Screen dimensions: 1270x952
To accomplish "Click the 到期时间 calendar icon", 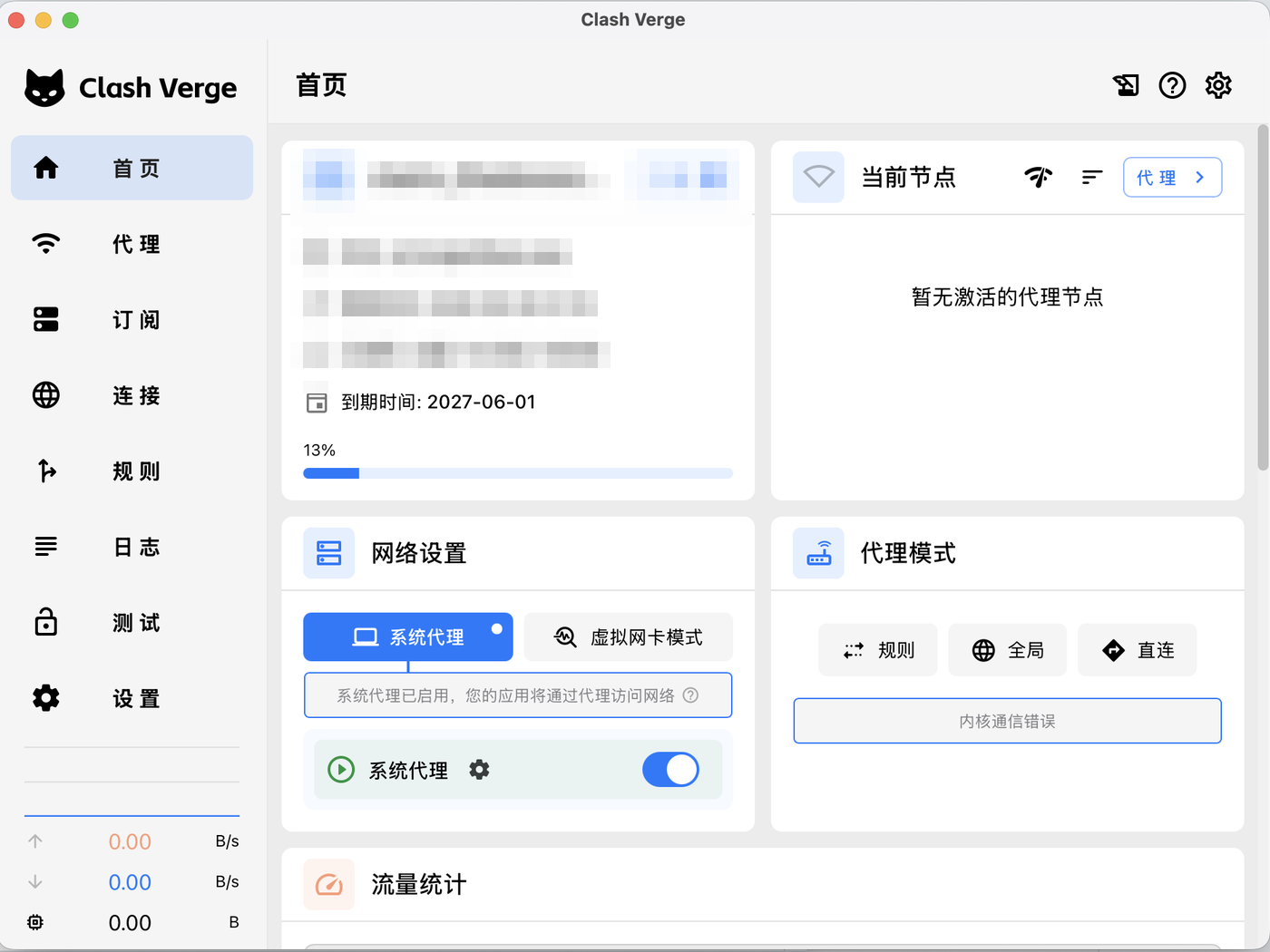I will (317, 403).
